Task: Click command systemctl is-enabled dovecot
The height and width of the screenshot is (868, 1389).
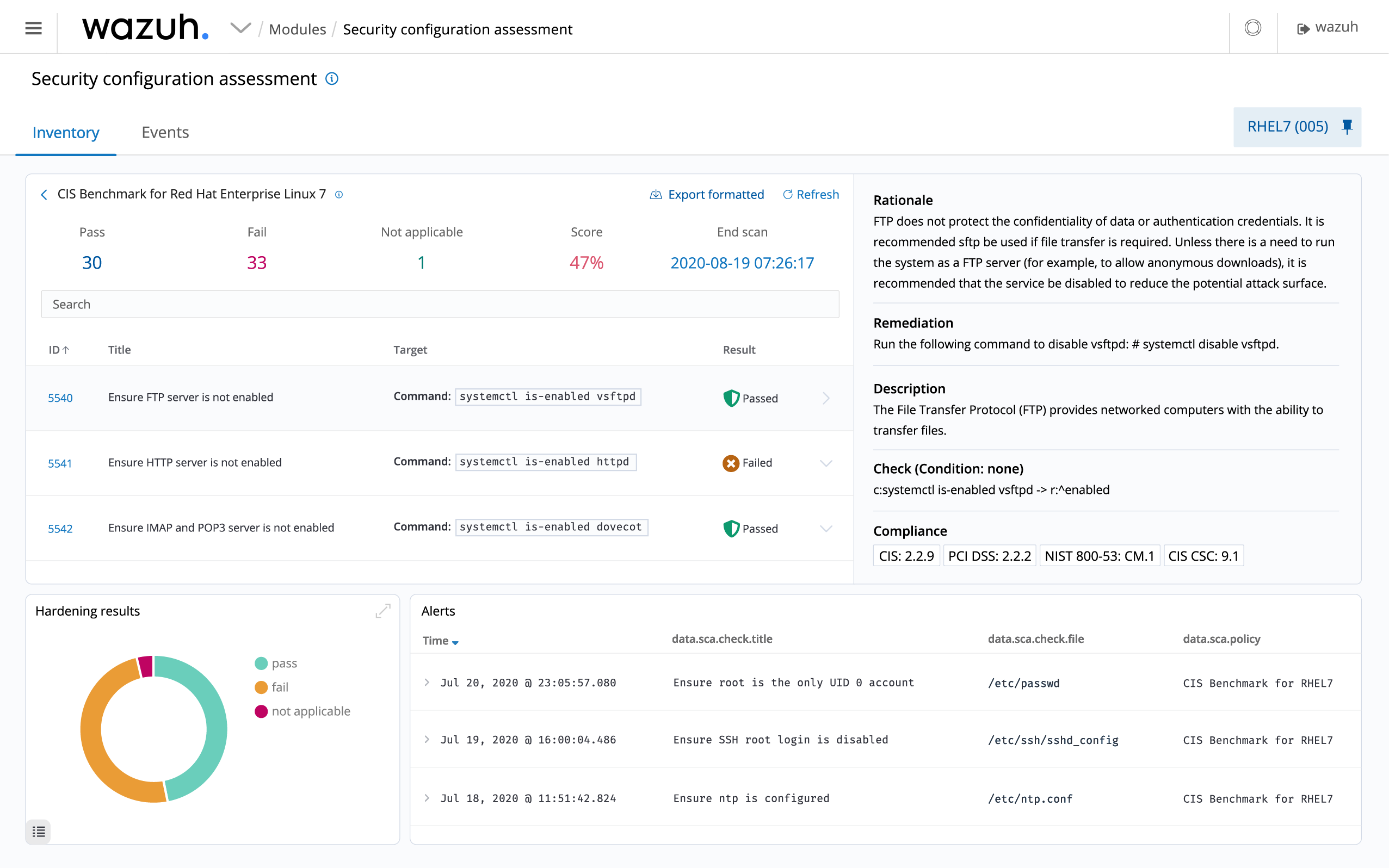Action: coord(551,527)
